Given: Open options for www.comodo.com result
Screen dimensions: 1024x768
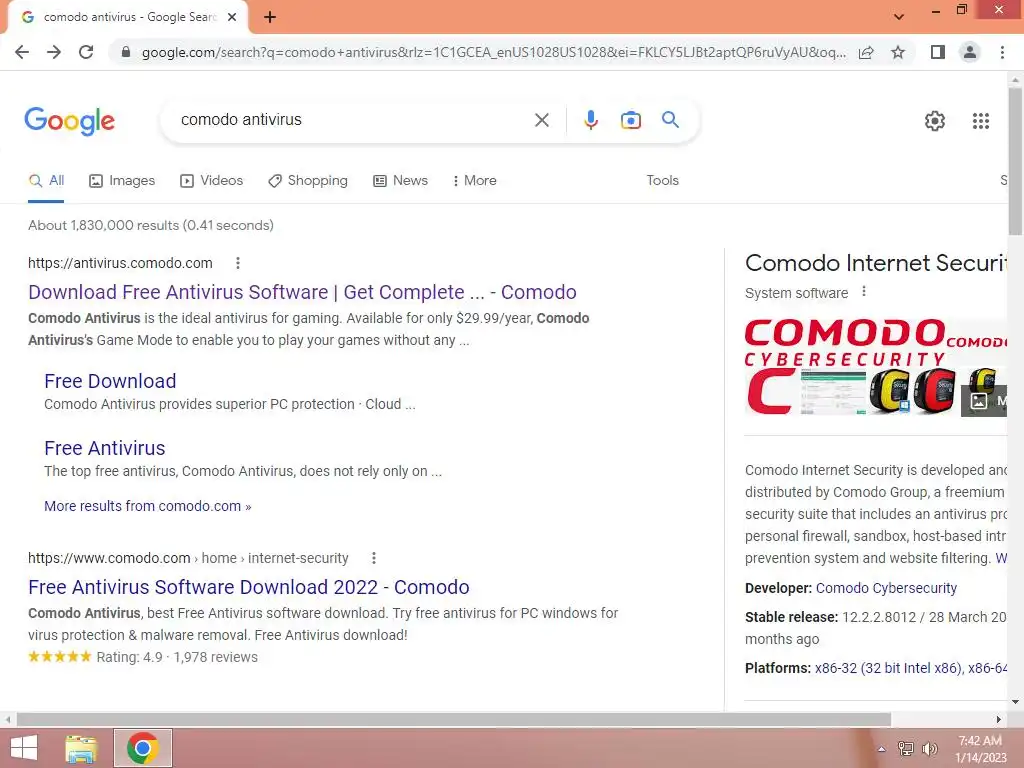Looking at the screenshot, I should [374, 558].
